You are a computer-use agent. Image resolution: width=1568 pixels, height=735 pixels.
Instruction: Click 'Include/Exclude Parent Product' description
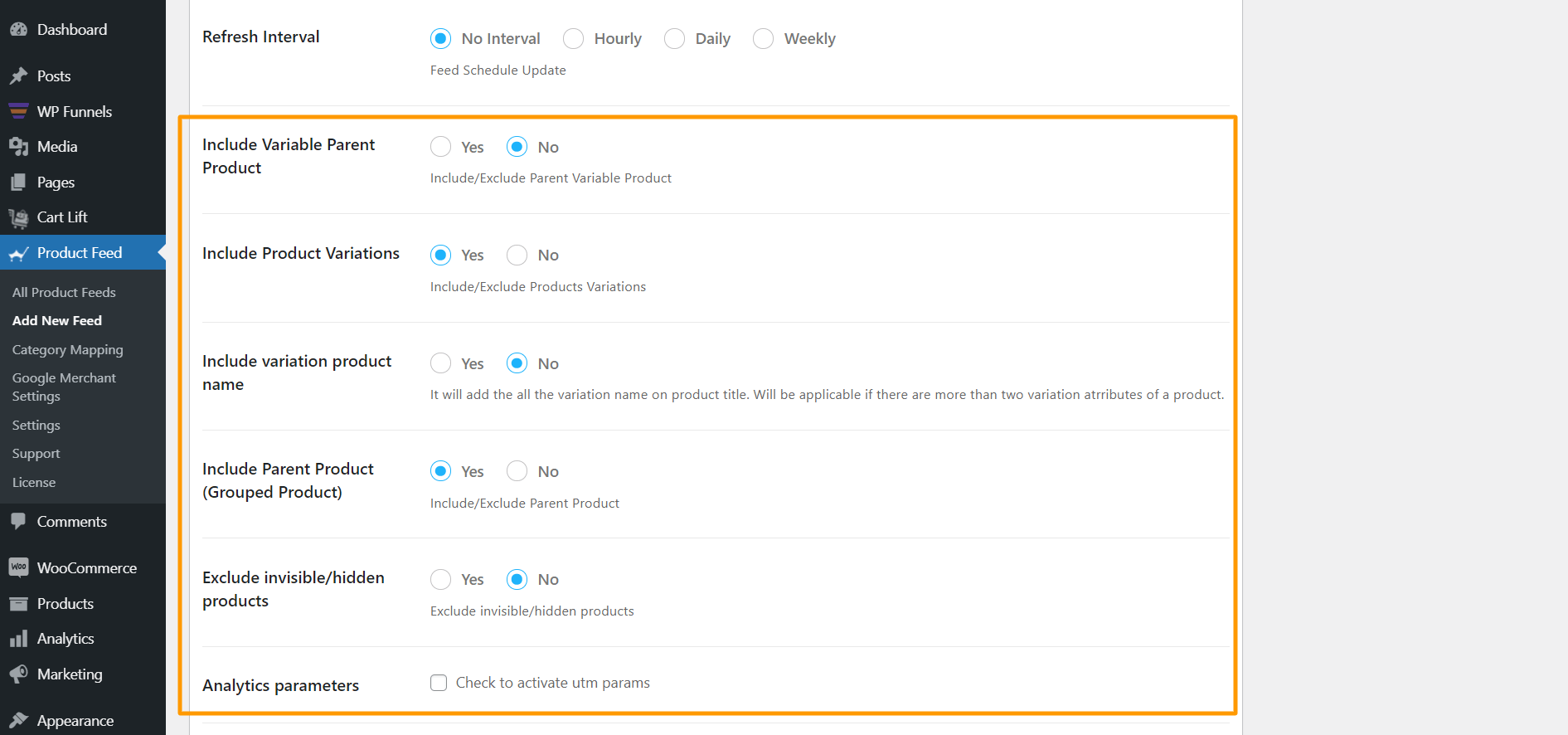point(525,504)
